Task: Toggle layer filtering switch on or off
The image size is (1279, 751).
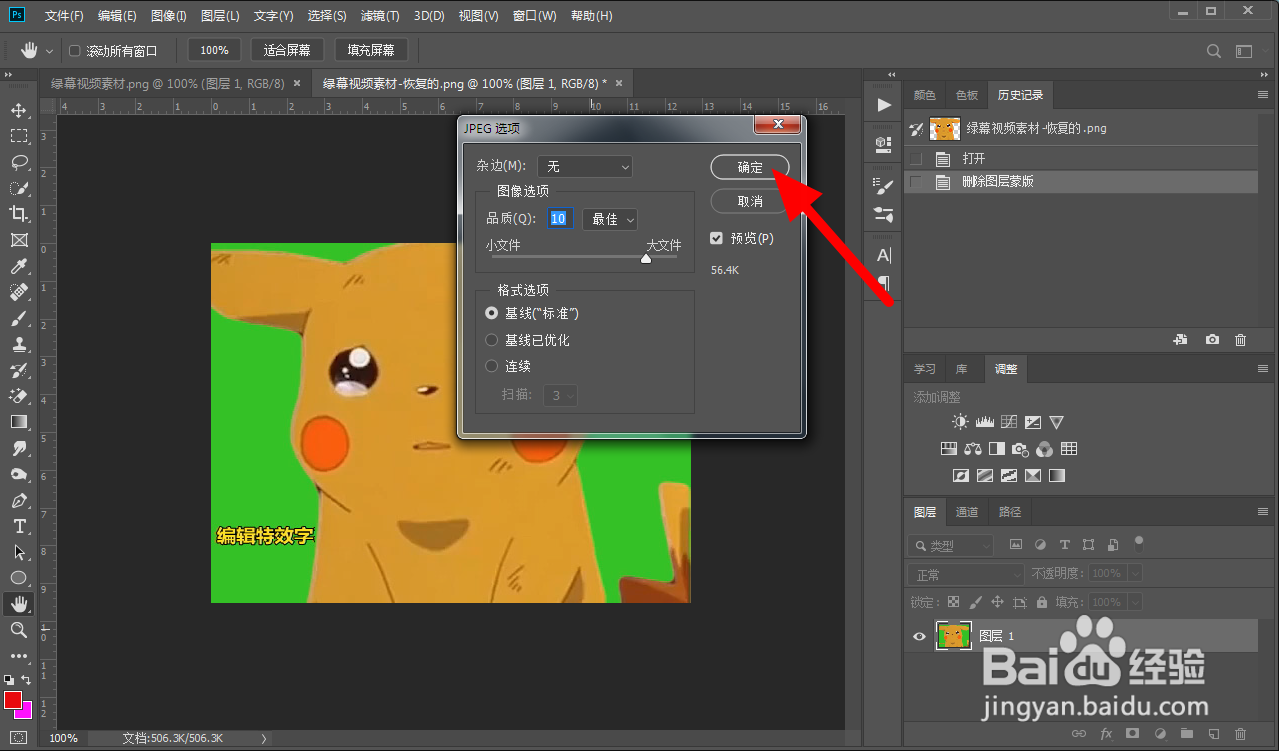Action: tap(1138, 543)
